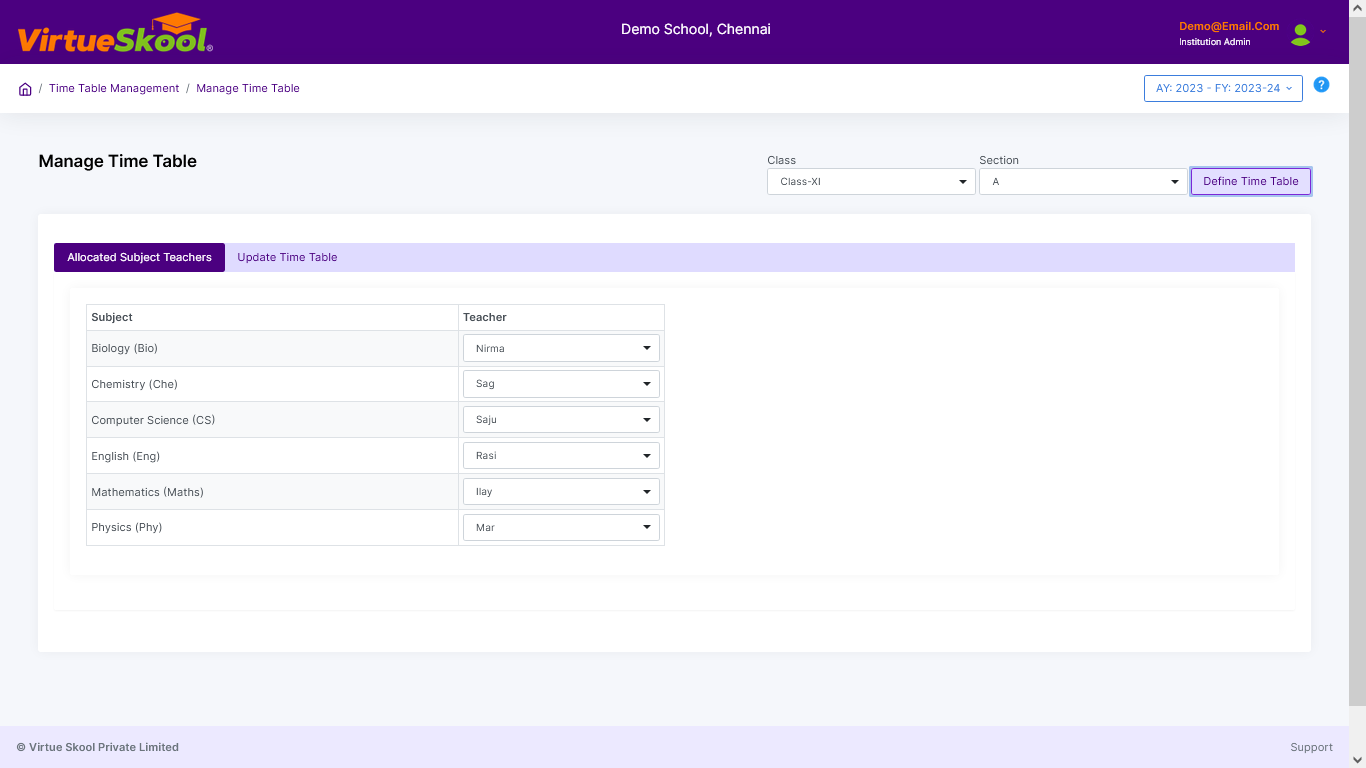The width and height of the screenshot is (1366, 768).
Task: Open Mathematics teacher dropdown showing Ilay
Action: tap(561, 492)
